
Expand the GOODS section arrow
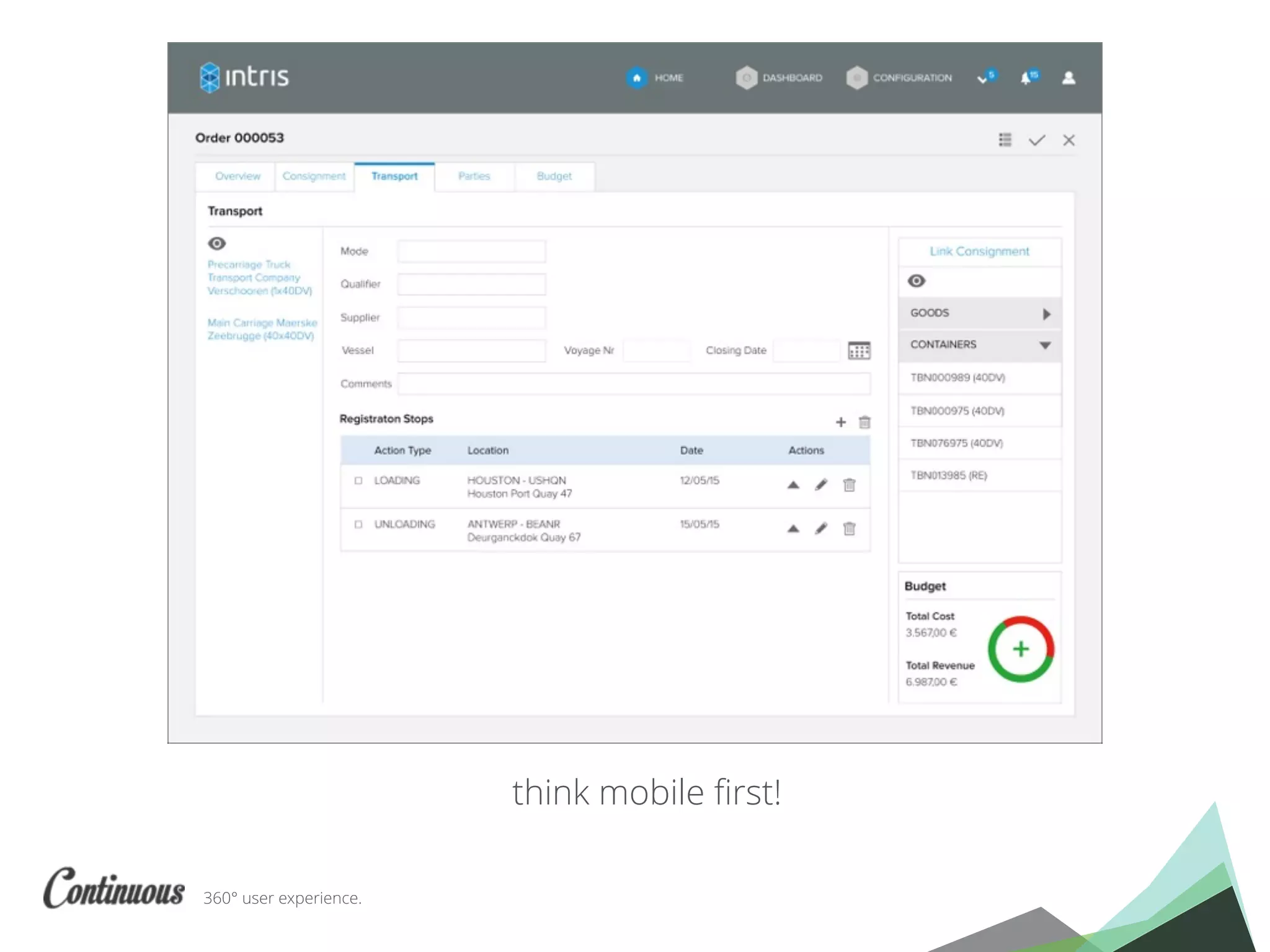click(x=1047, y=314)
